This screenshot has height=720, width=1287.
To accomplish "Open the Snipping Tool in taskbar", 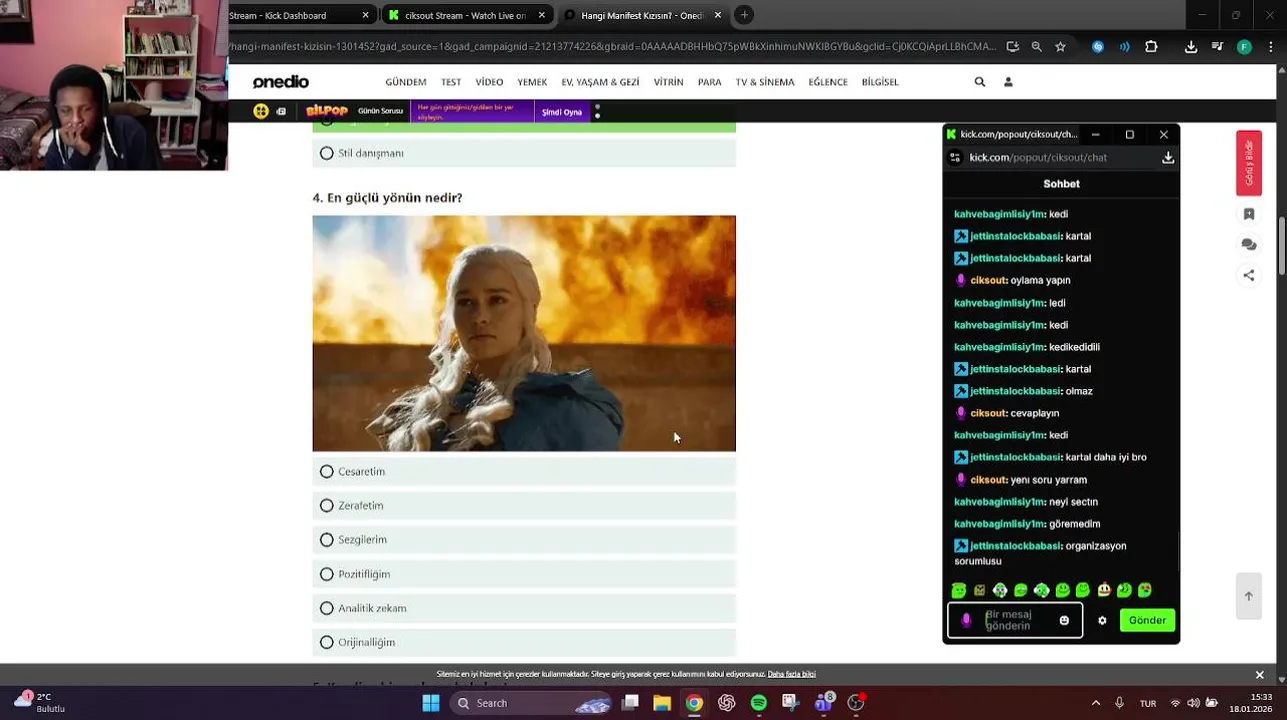I will click(790, 703).
